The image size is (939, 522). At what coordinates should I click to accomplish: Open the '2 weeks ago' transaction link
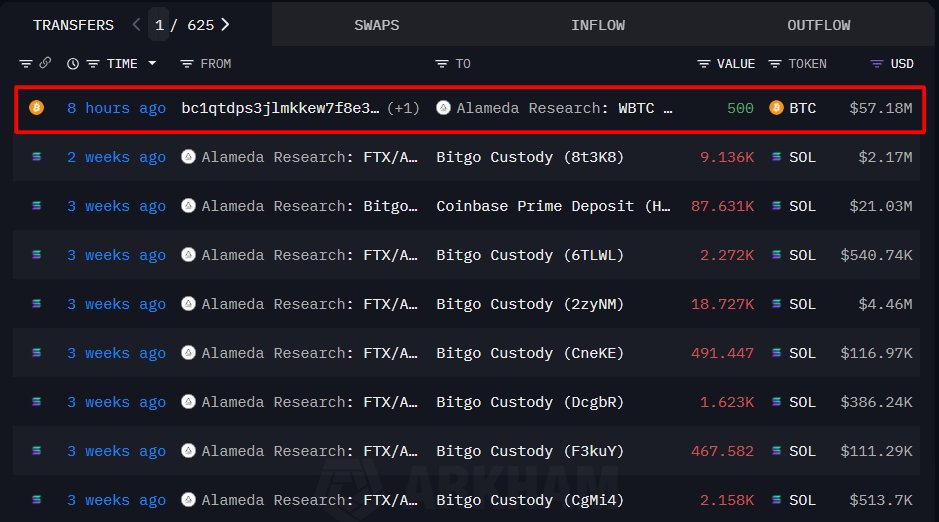(x=116, y=157)
